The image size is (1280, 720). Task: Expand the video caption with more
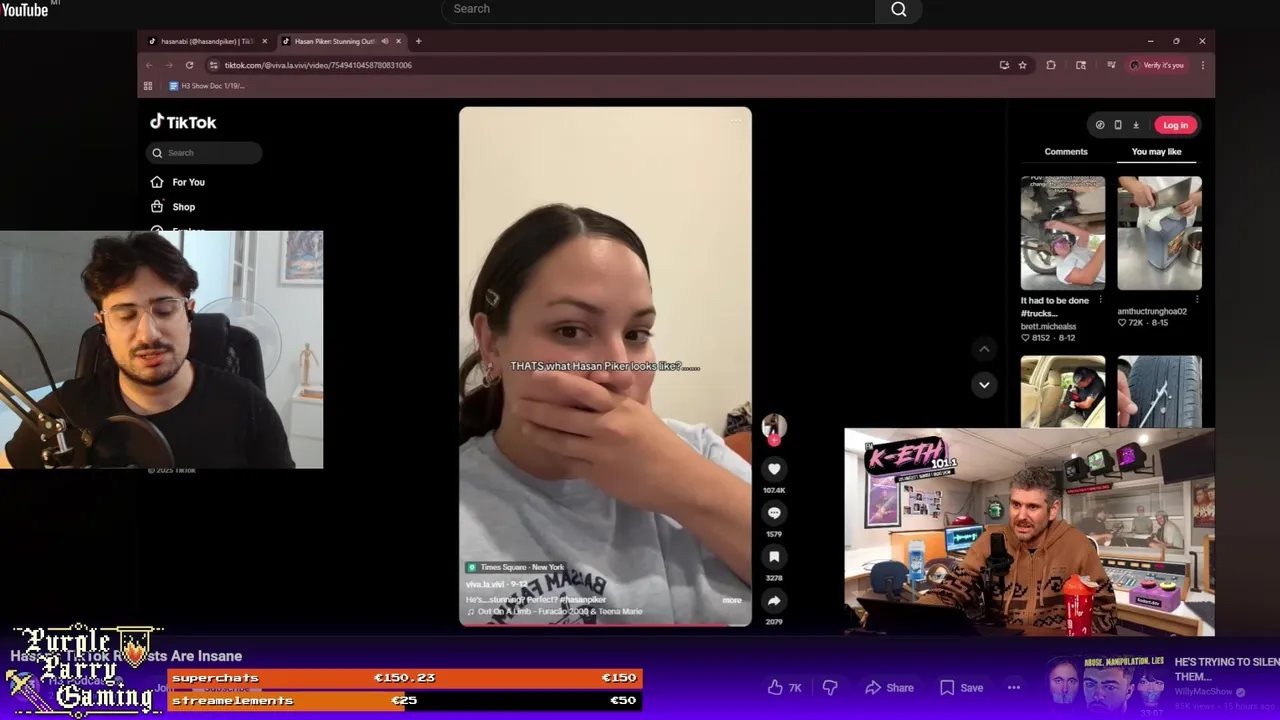tap(732, 600)
